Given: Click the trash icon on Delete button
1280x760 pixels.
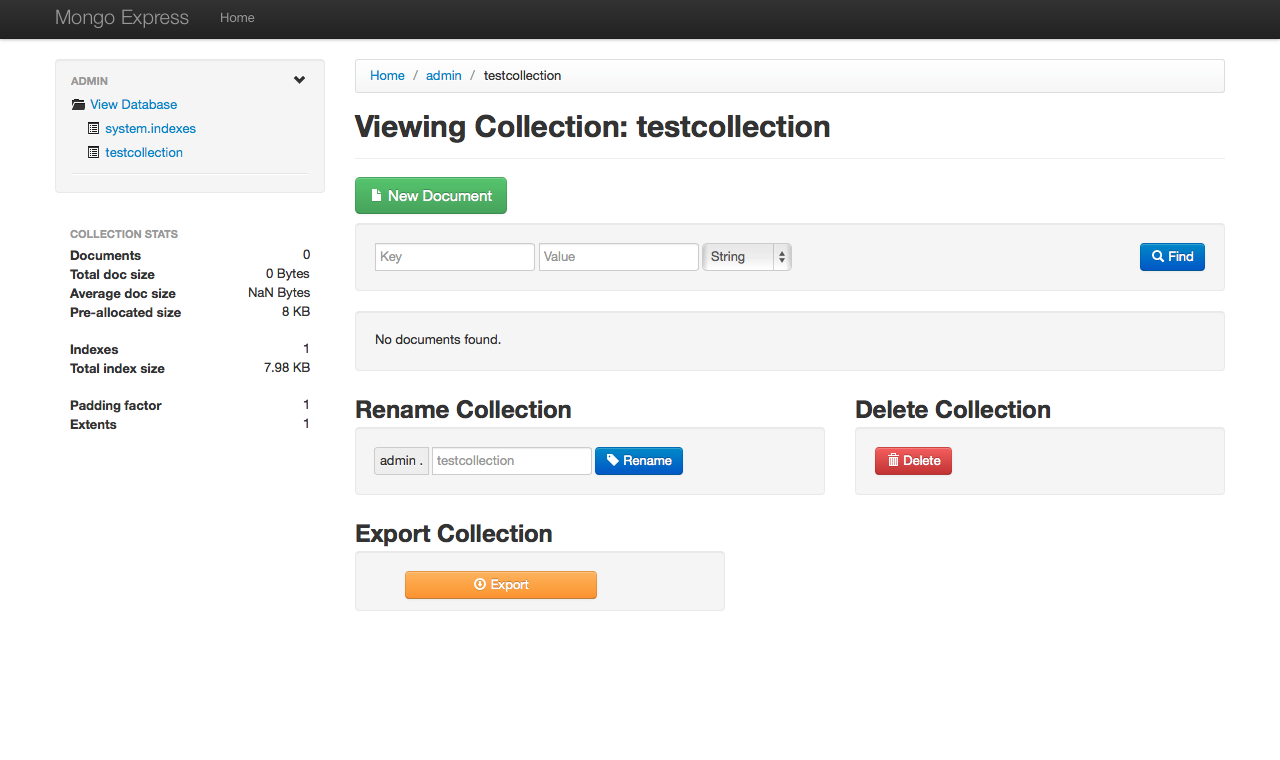Looking at the screenshot, I should pyautogui.click(x=893, y=461).
